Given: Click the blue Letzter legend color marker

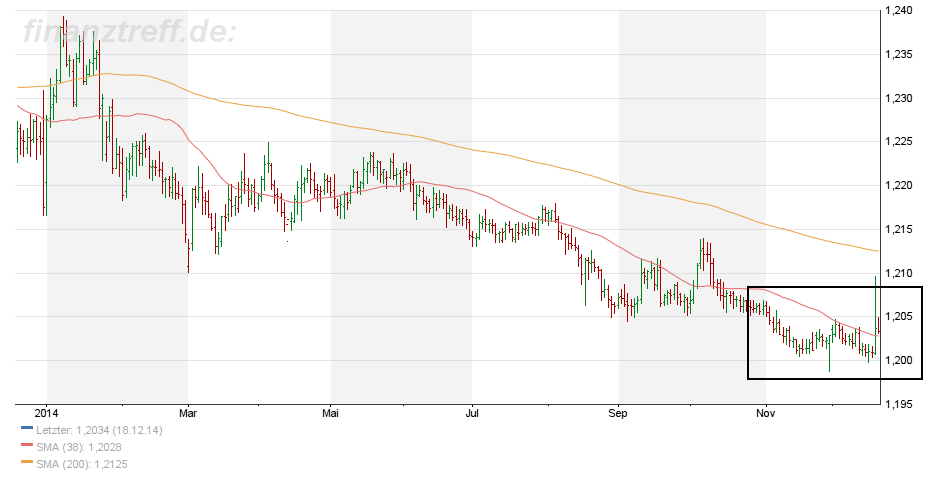Looking at the screenshot, I should pyautogui.click(x=27, y=430).
